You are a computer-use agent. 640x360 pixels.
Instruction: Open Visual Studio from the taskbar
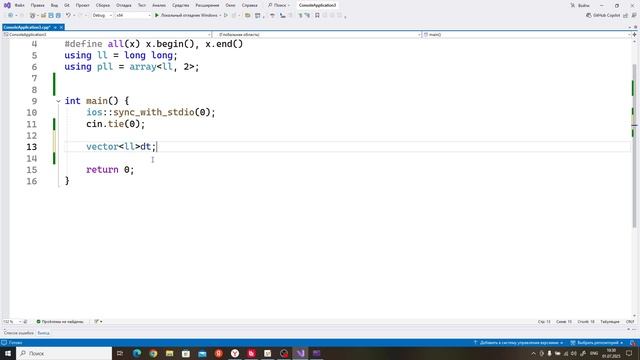(x=300, y=353)
